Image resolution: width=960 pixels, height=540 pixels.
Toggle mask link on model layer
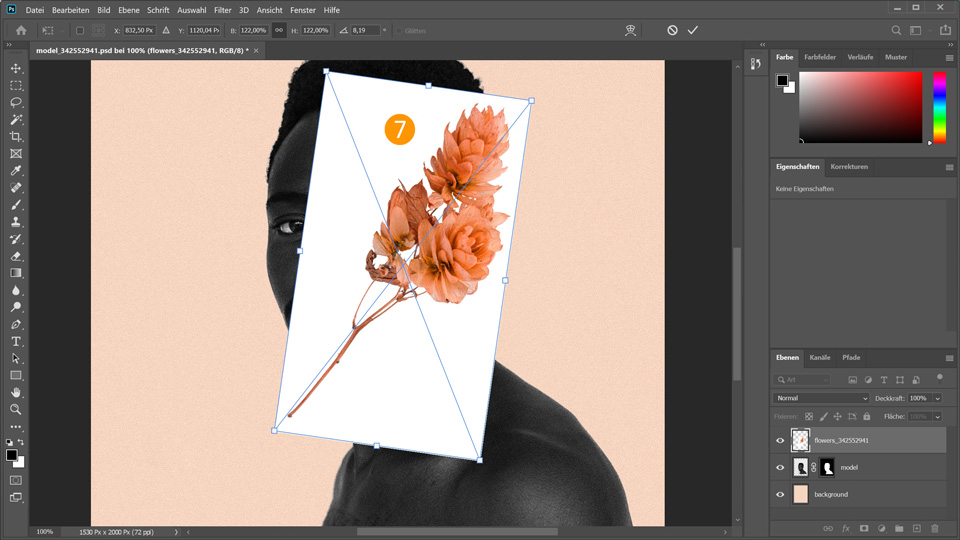[x=814, y=467]
